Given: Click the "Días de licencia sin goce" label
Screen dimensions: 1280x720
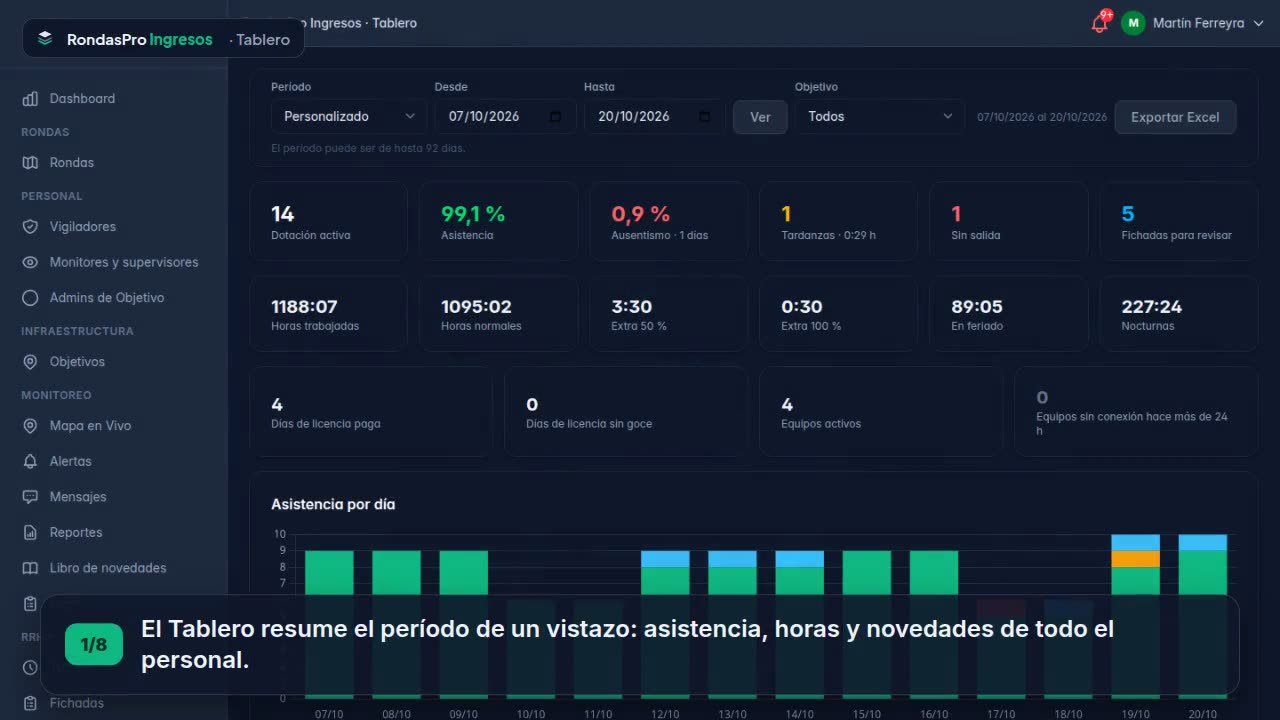Looking at the screenshot, I should (589, 424).
